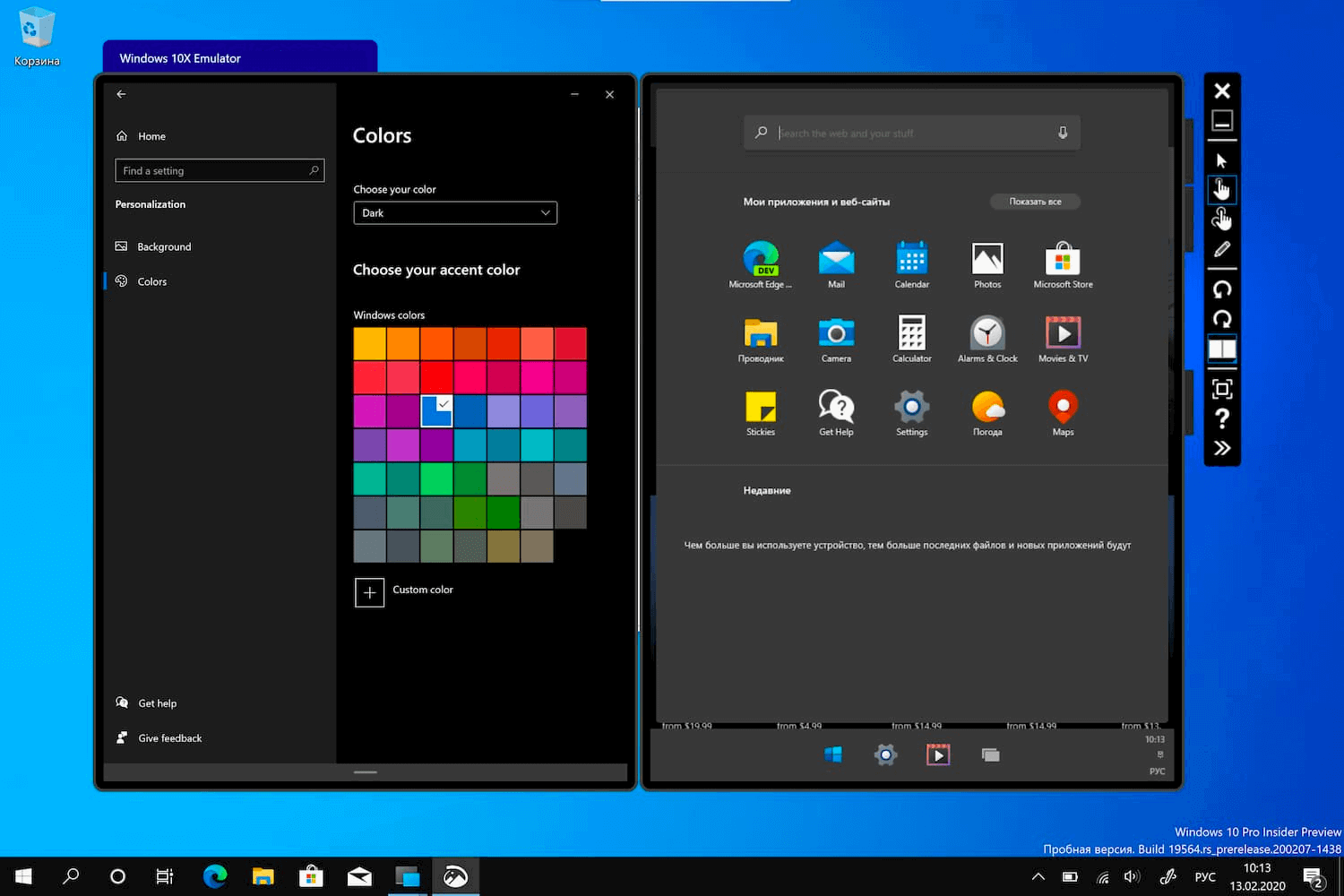Select the pen input tool in emulator toolbar
1344x896 pixels.
coord(1222,249)
